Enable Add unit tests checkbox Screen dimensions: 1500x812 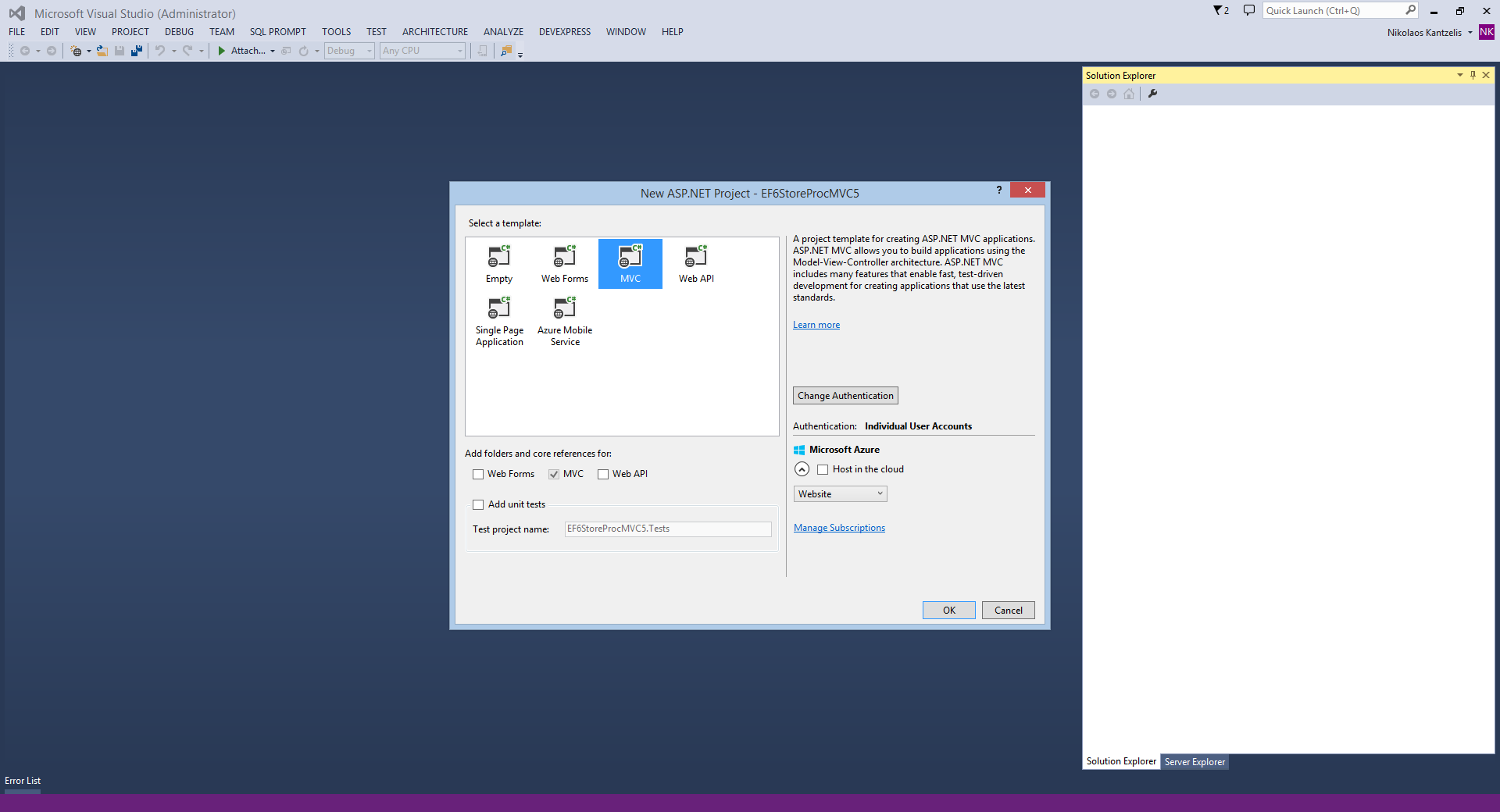pos(478,504)
